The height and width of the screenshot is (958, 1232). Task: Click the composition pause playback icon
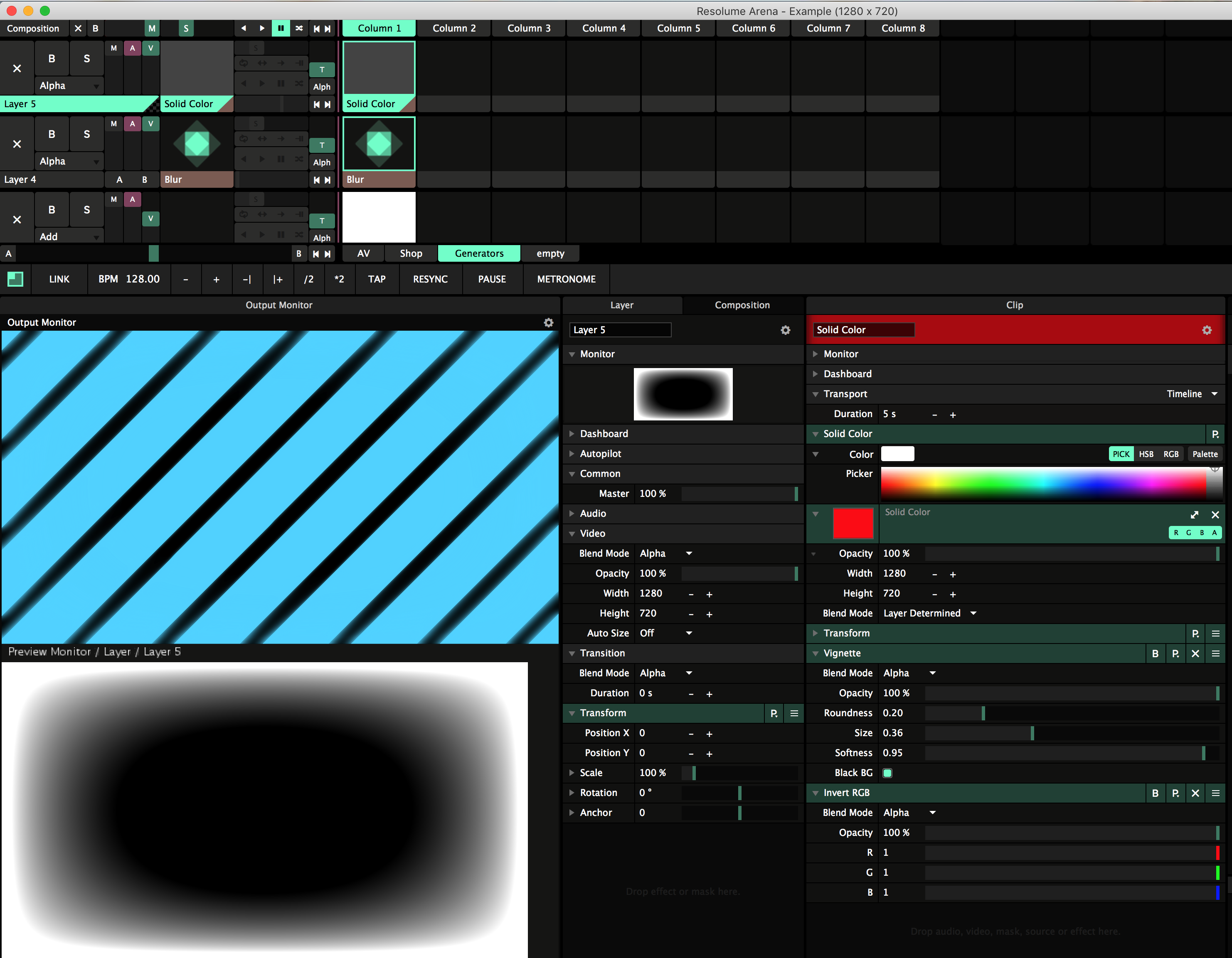(x=280, y=28)
